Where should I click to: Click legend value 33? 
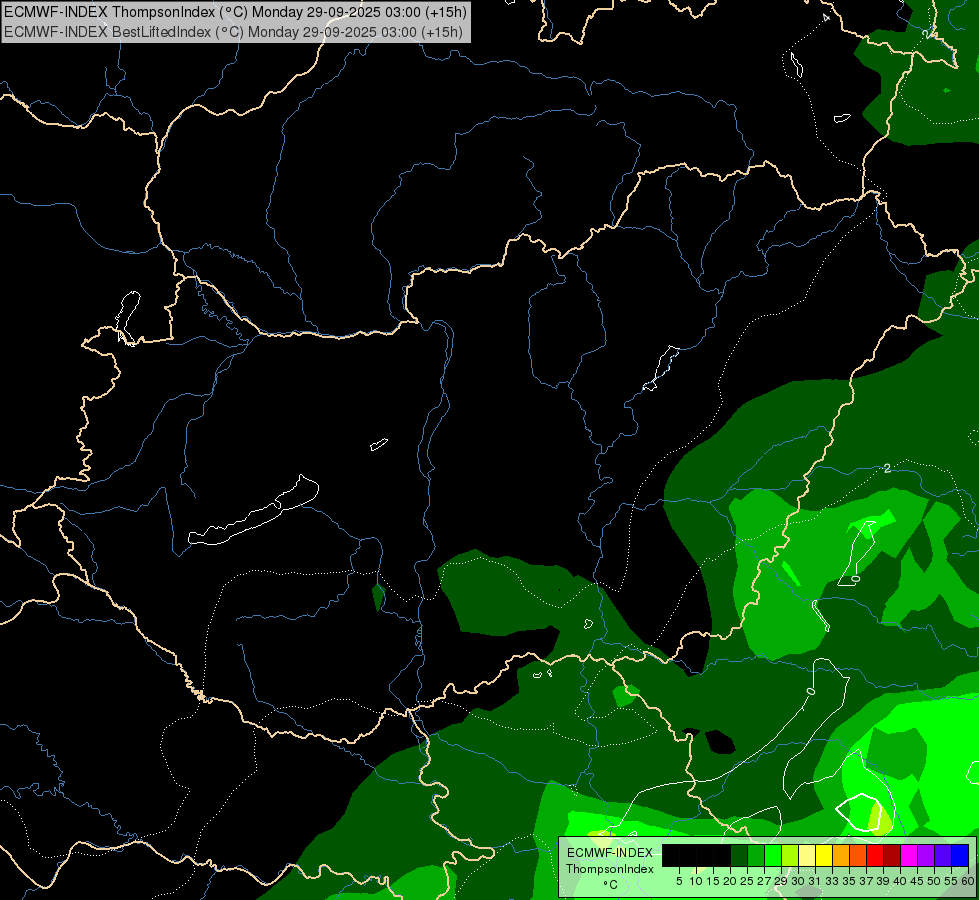pos(832,881)
